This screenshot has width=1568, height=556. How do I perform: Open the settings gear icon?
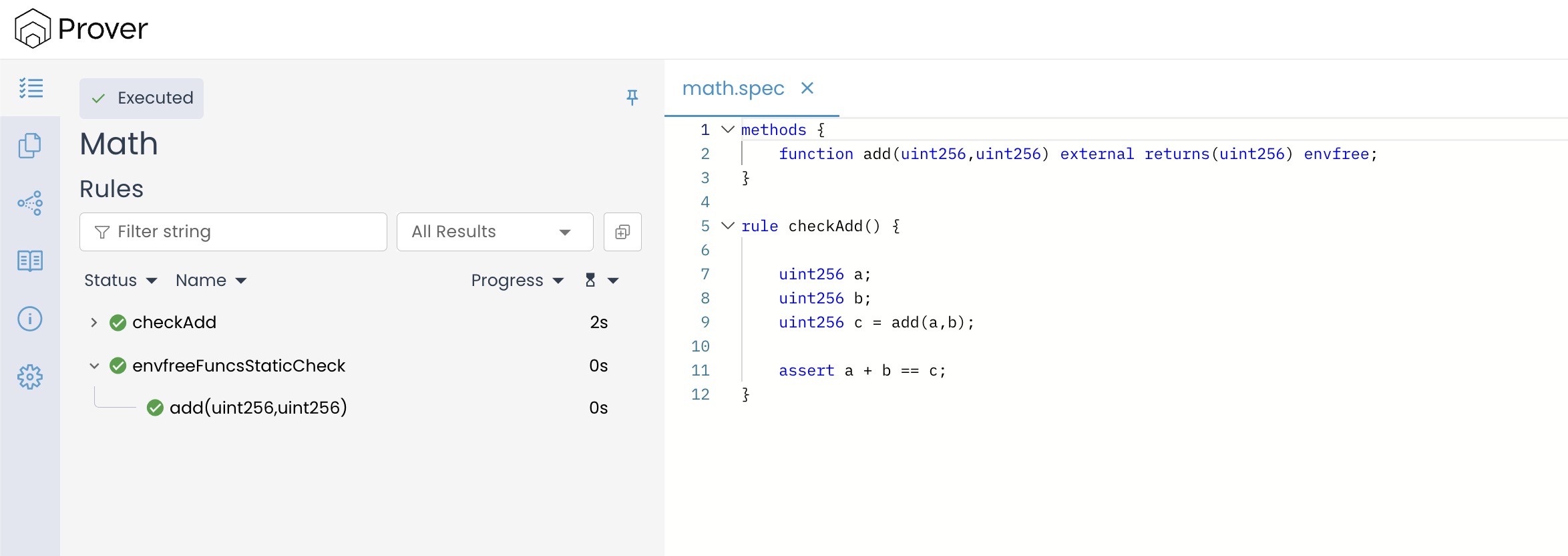[x=30, y=378]
